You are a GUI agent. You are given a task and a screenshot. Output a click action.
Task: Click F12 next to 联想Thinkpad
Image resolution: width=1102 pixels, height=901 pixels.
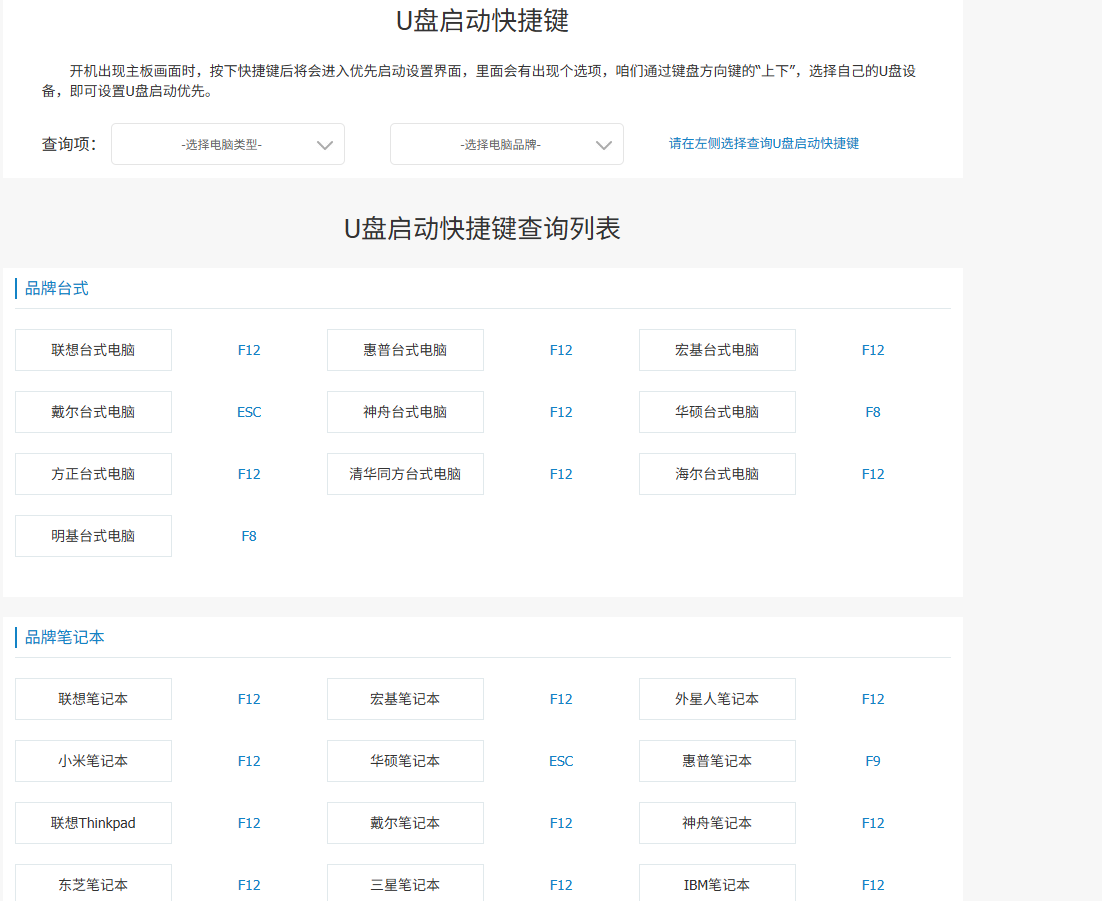click(x=249, y=822)
